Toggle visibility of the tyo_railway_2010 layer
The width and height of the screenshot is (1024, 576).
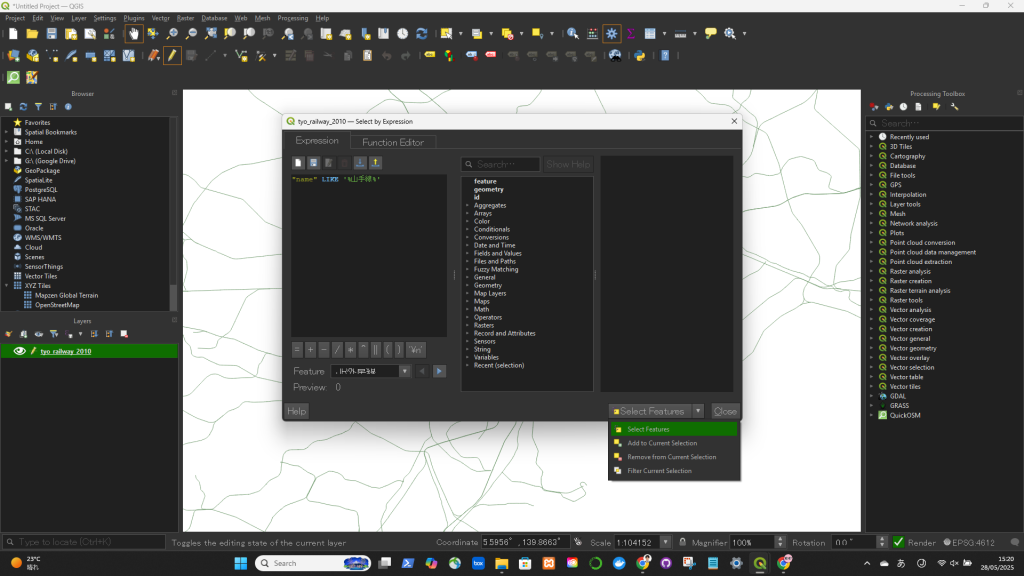pyautogui.click(x=19, y=351)
